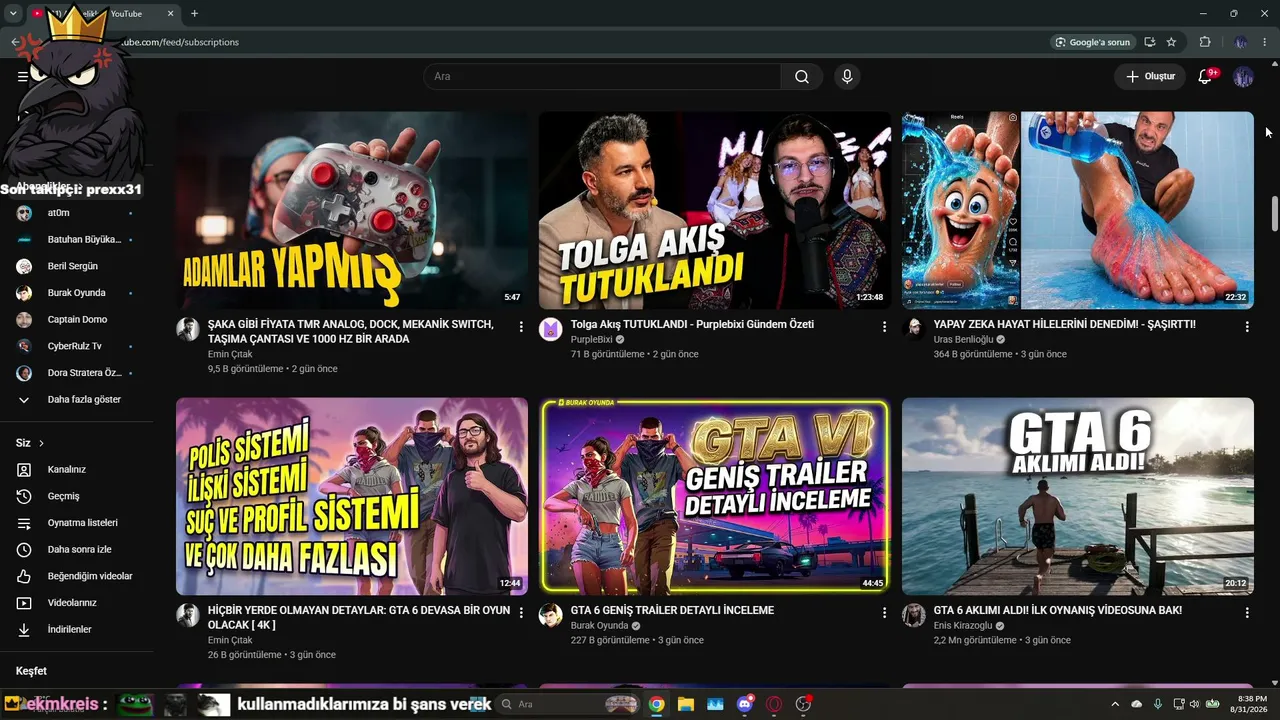Open PurpleBixi channel avatar icon
The width and height of the screenshot is (1280, 720).
click(x=551, y=330)
